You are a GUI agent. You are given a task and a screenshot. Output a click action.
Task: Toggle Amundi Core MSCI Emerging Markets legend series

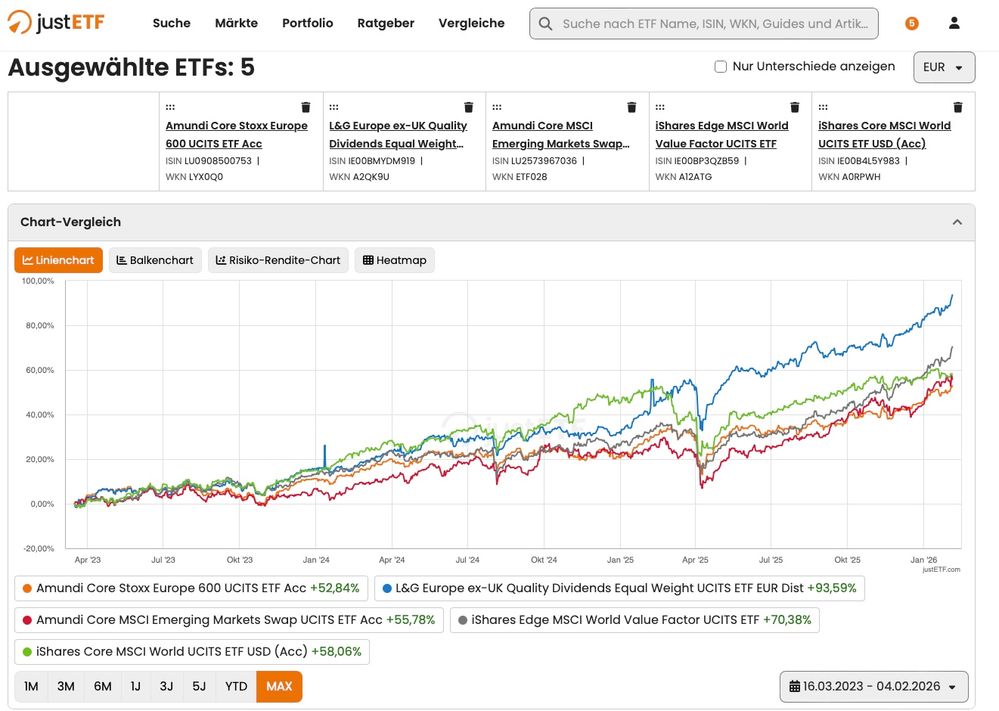[x=229, y=620]
